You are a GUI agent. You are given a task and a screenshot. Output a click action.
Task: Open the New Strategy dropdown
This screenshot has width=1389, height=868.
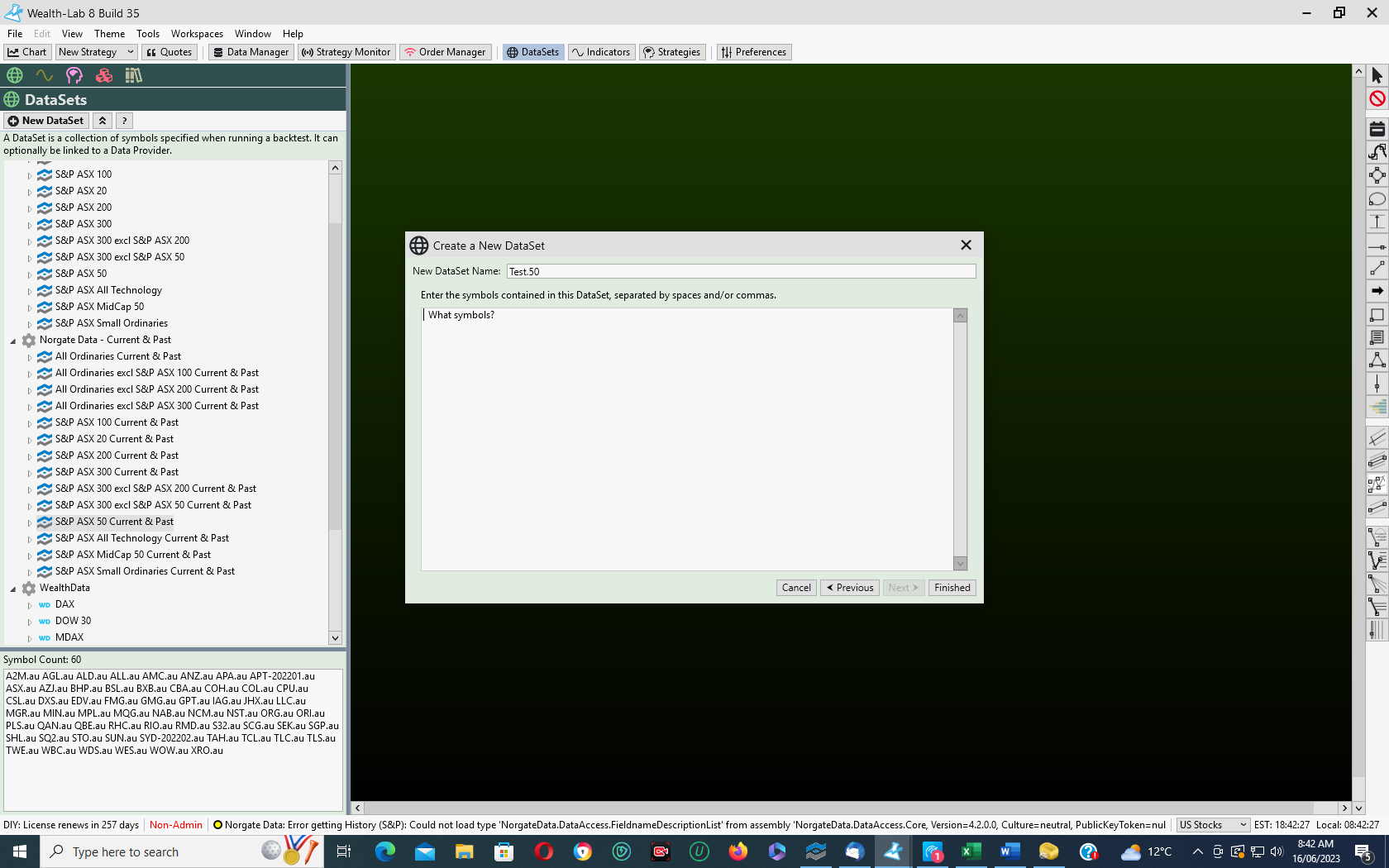pyautogui.click(x=96, y=52)
